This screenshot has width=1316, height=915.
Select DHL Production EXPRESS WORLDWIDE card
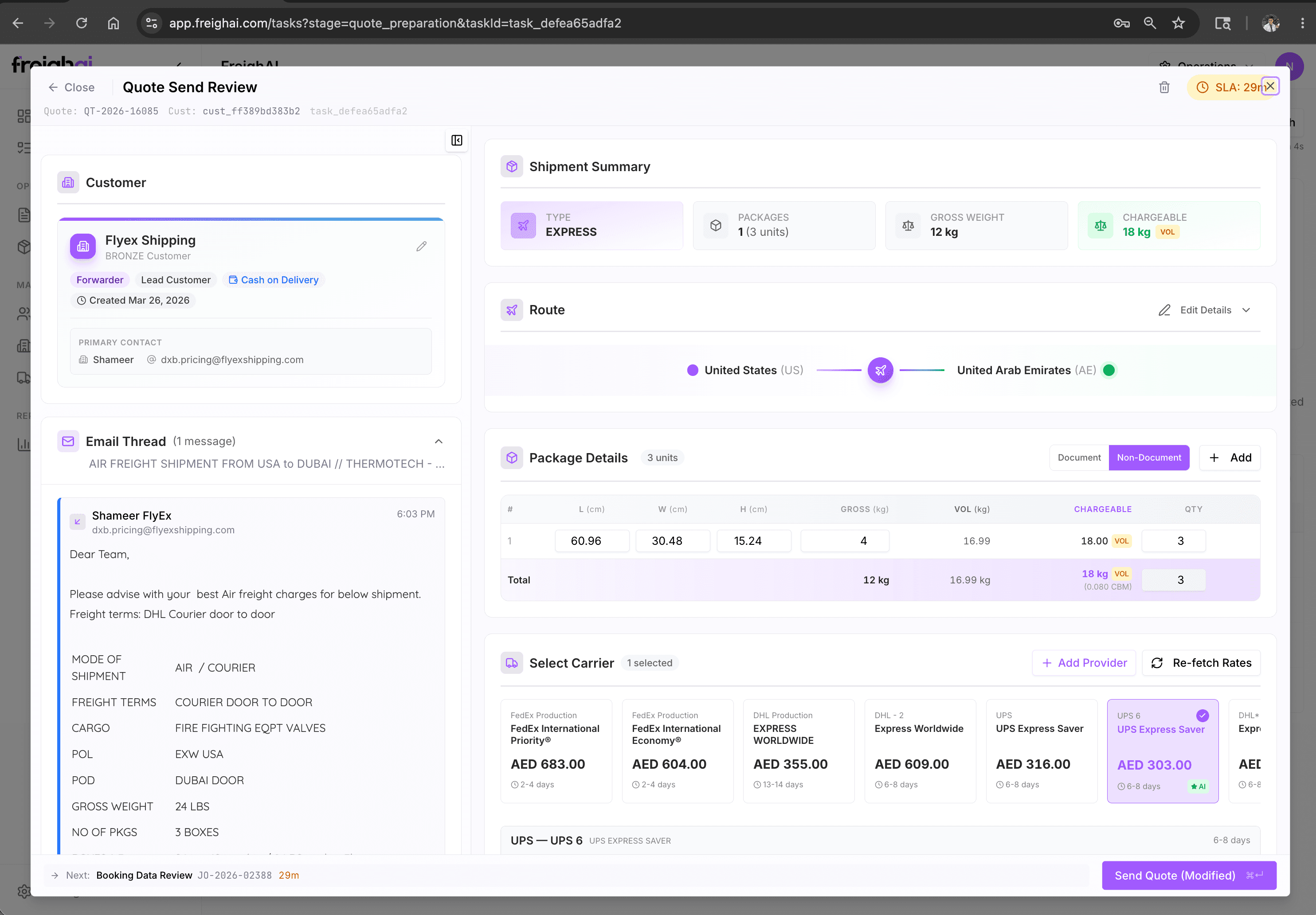(799, 751)
